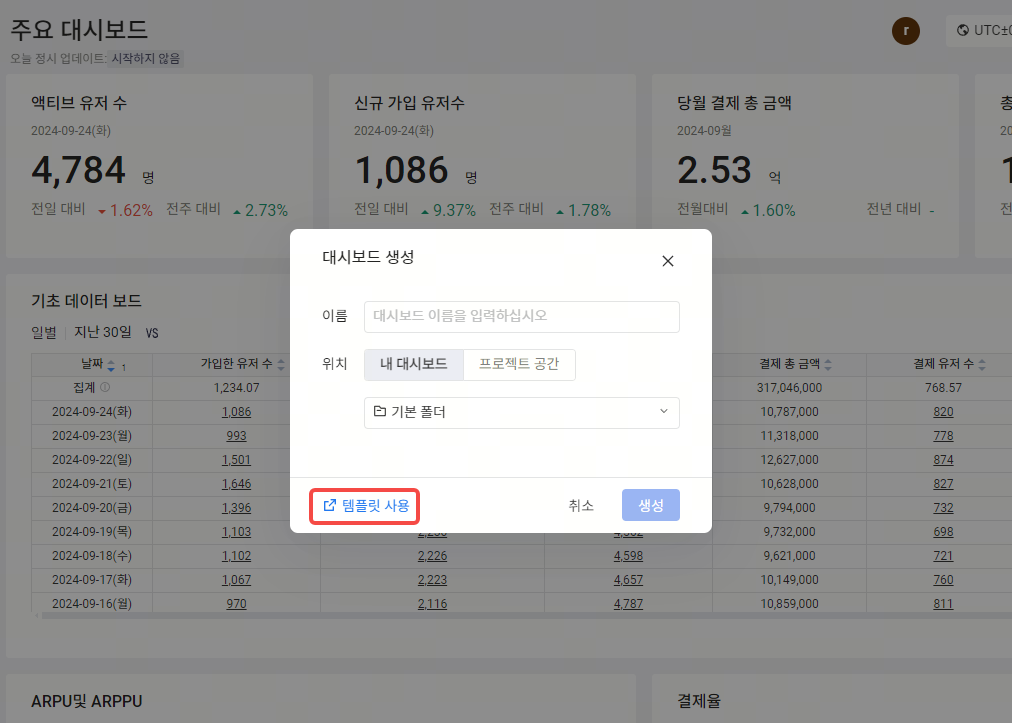Viewport: 1012px width, 723px height.
Task: Close the 대시보드 생성 dialog with X
Action: click(667, 261)
